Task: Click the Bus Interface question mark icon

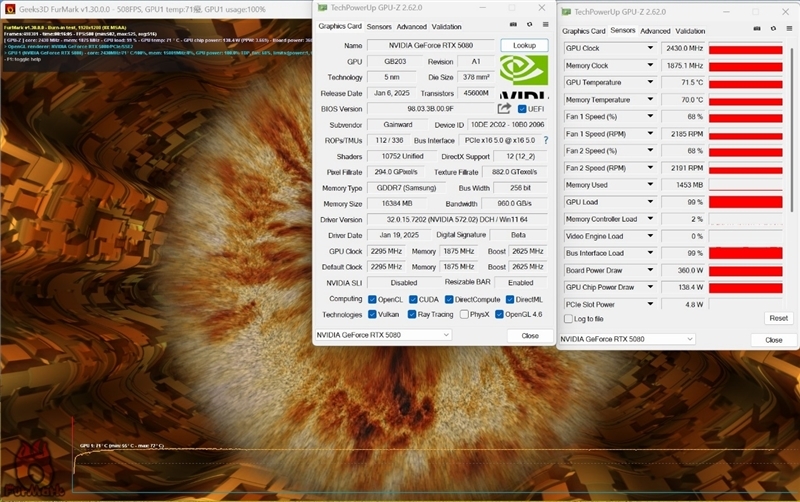Action: click(546, 140)
